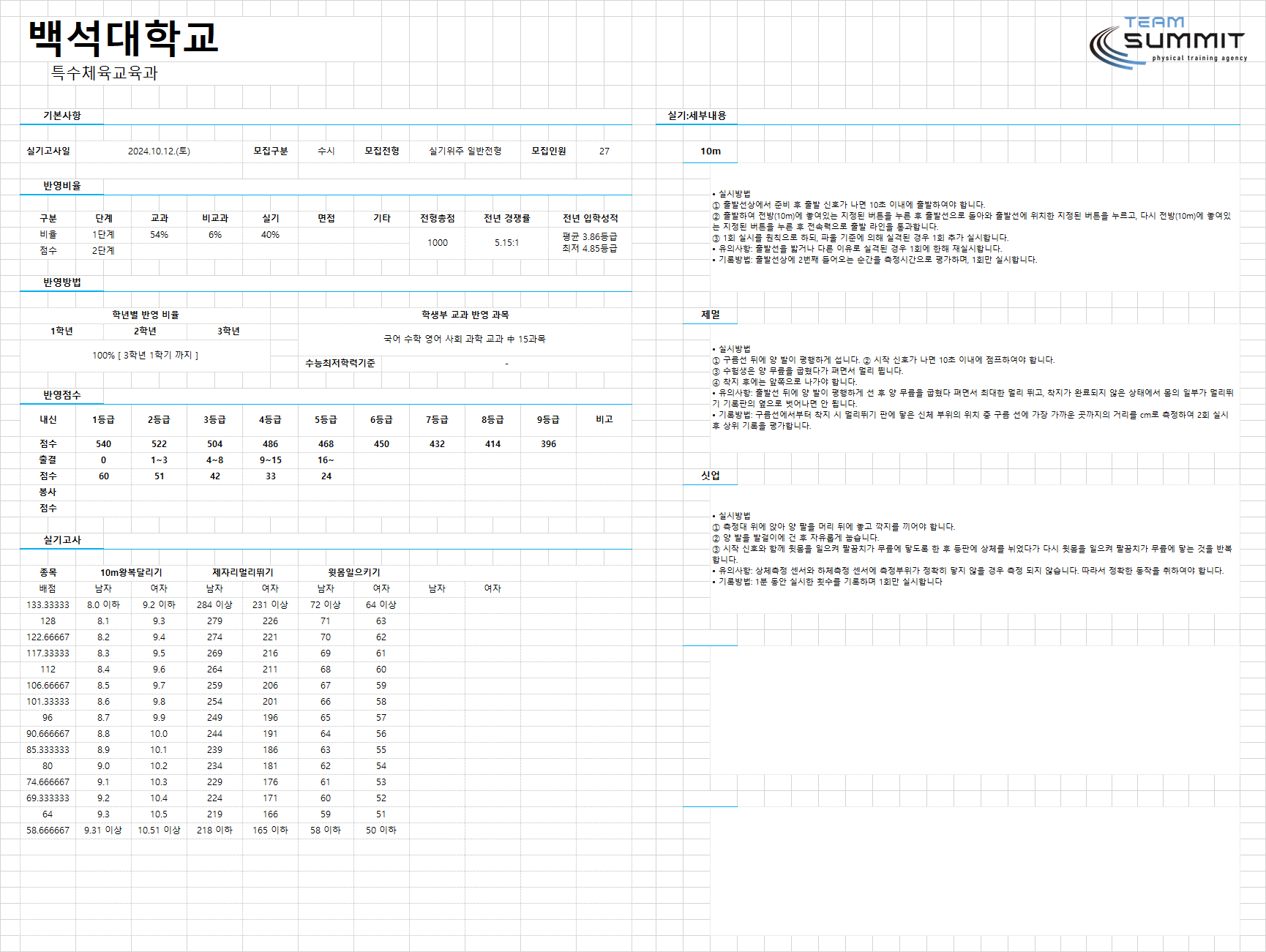Click the 출결 range 9~15 cell
This screenshot has height=952, width=1266.
[x=271, y=460]
